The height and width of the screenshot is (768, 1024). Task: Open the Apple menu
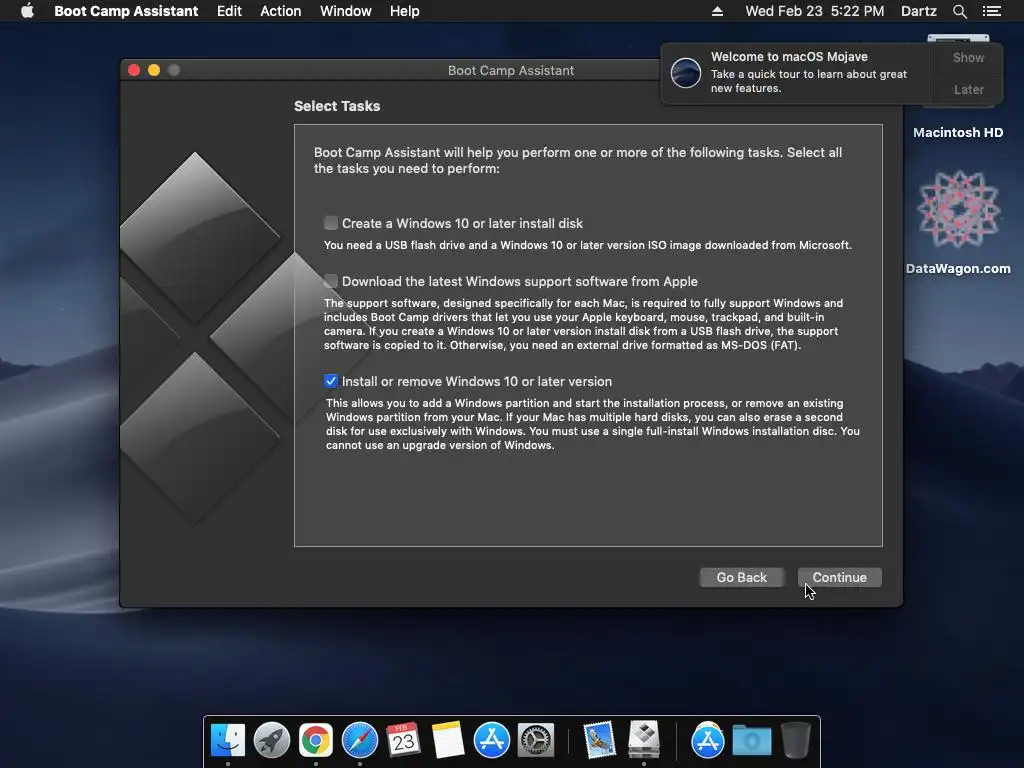tap(27, 11)
